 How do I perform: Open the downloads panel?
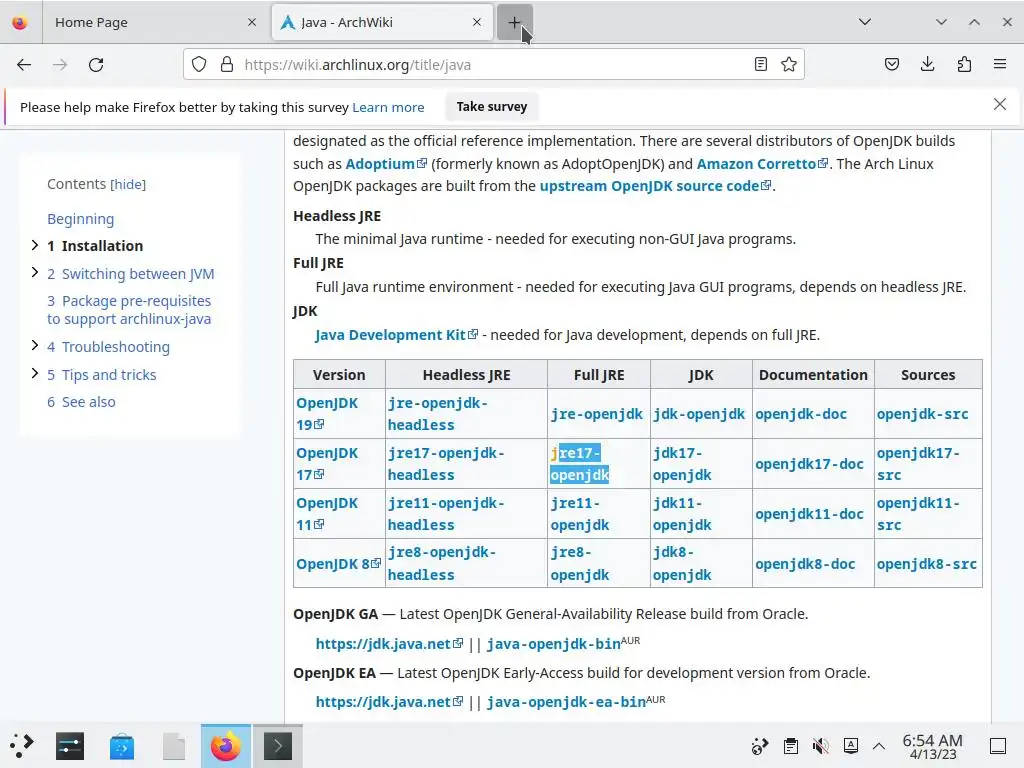pos(927,65)
